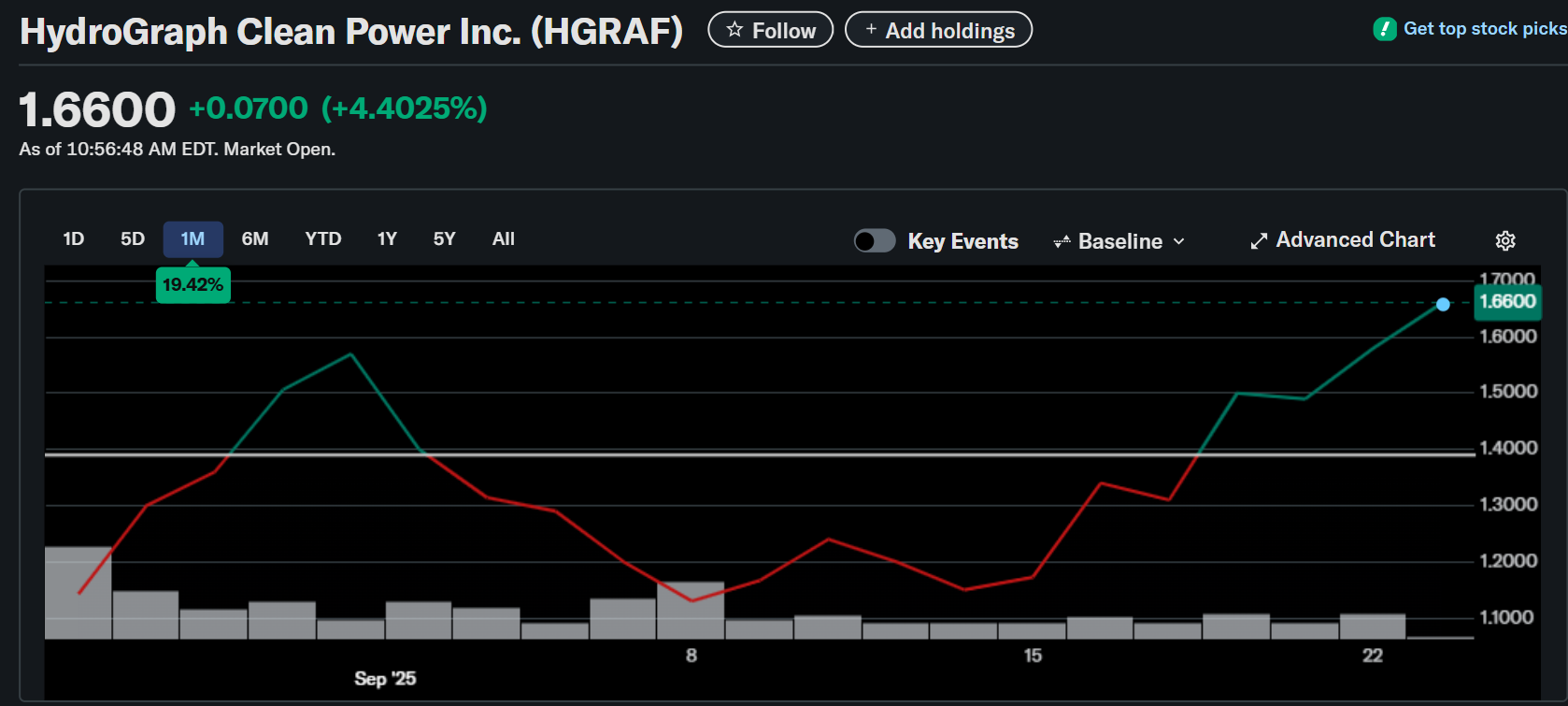Switch to the 6M time range
Viewport: 1568px width, 706px height.
255,239
